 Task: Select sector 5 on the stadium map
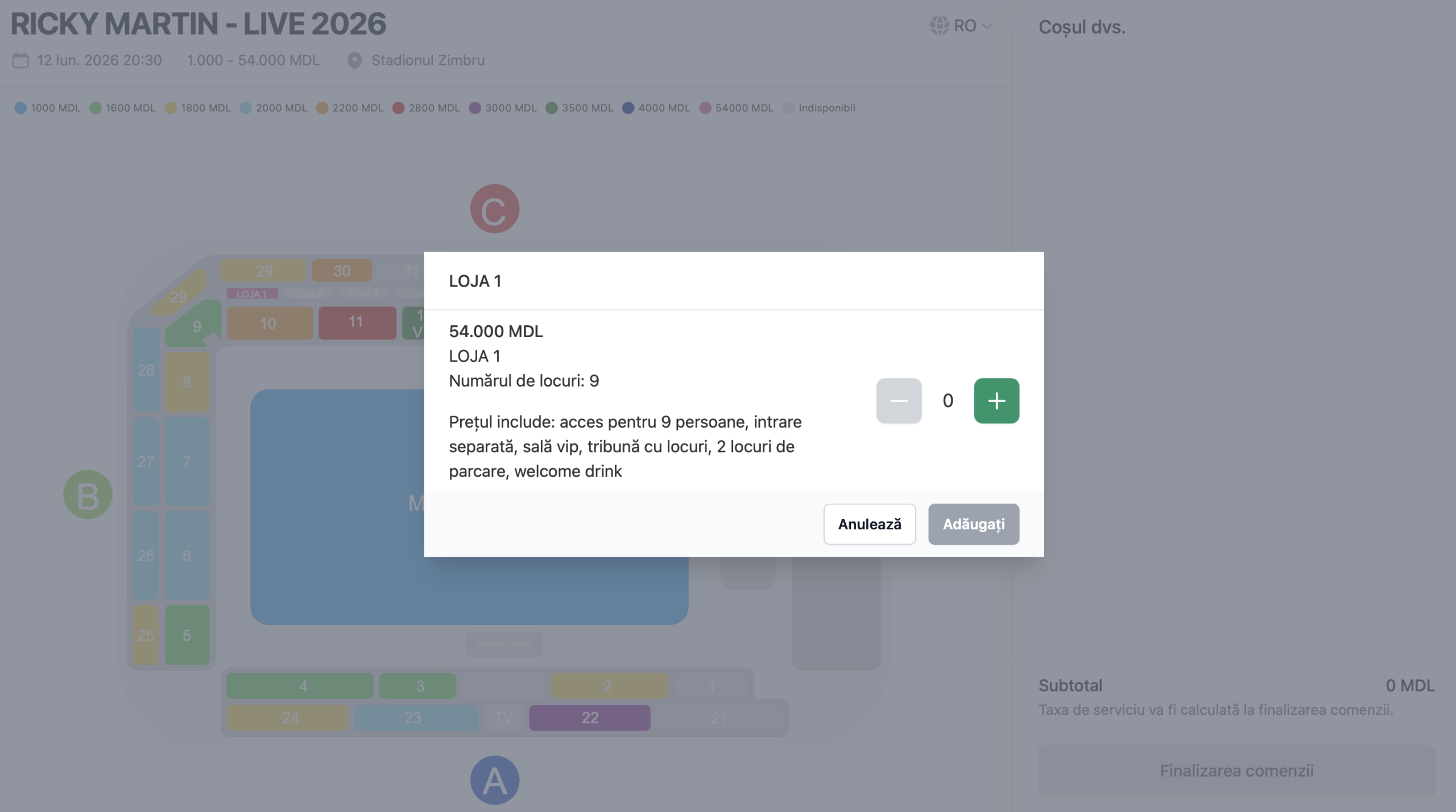coord(187,635)
